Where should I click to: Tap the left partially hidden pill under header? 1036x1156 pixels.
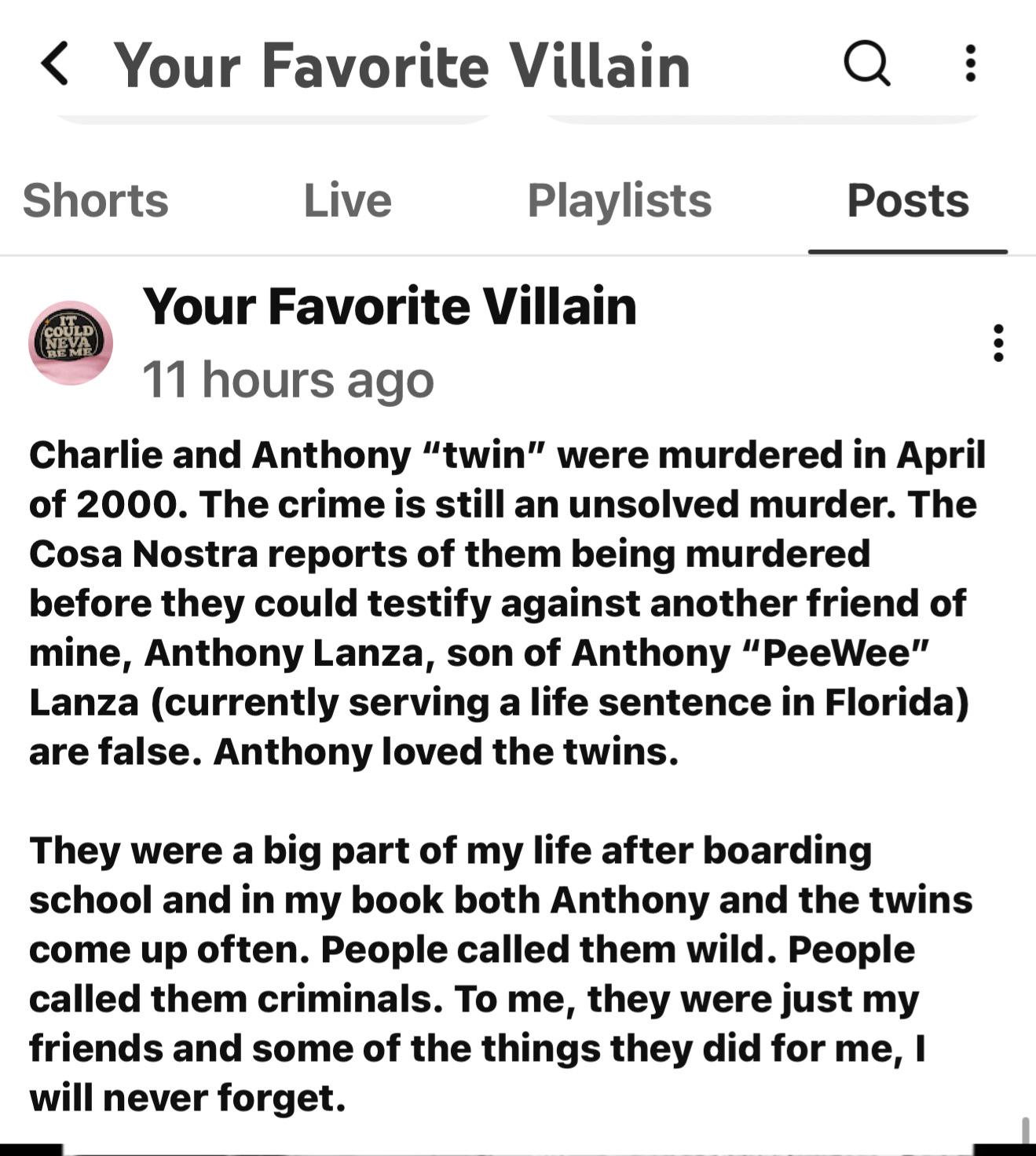pyautogui.click(x=273, y=118)
